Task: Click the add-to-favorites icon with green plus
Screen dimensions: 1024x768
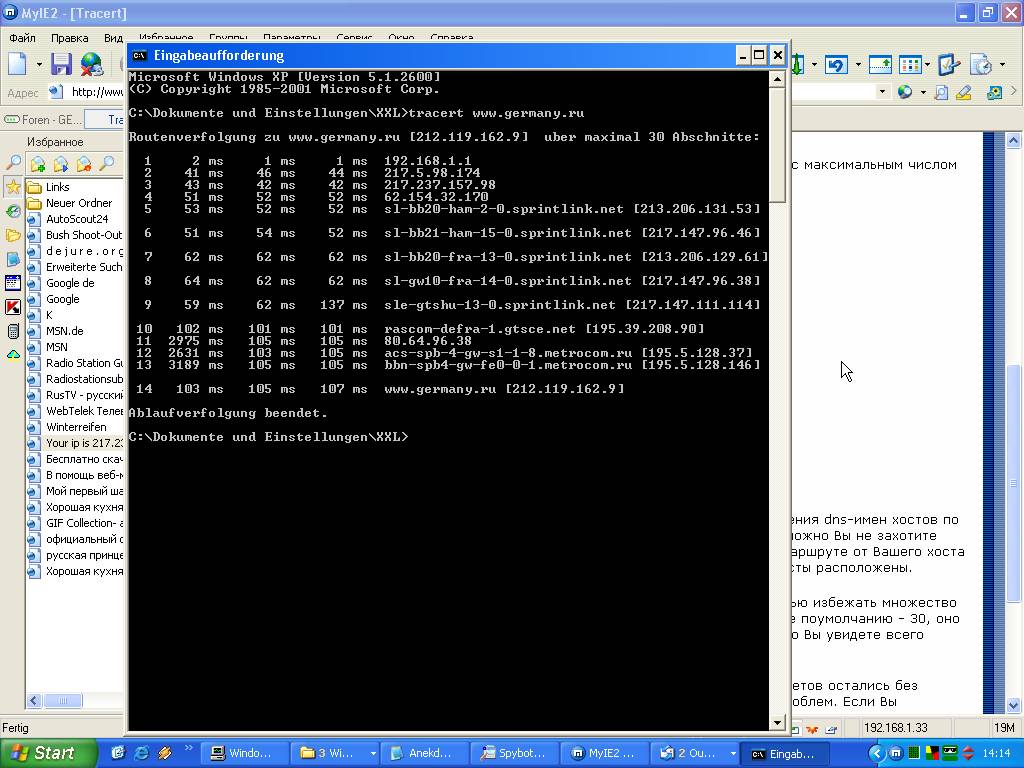Action: pos(38,164)
